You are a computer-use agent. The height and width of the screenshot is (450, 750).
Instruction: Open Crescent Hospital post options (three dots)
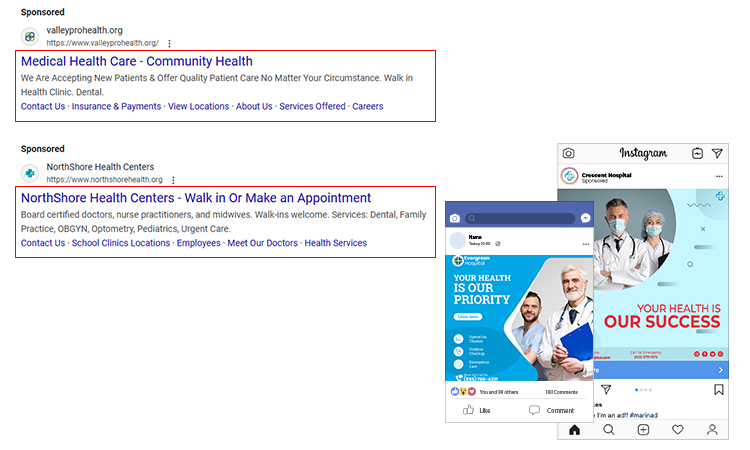point(719,176)
